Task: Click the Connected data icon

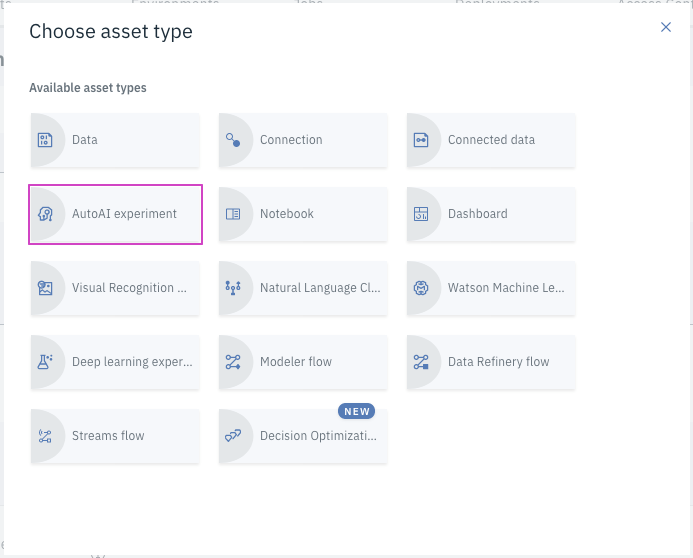Action: [x=421, y=140]
